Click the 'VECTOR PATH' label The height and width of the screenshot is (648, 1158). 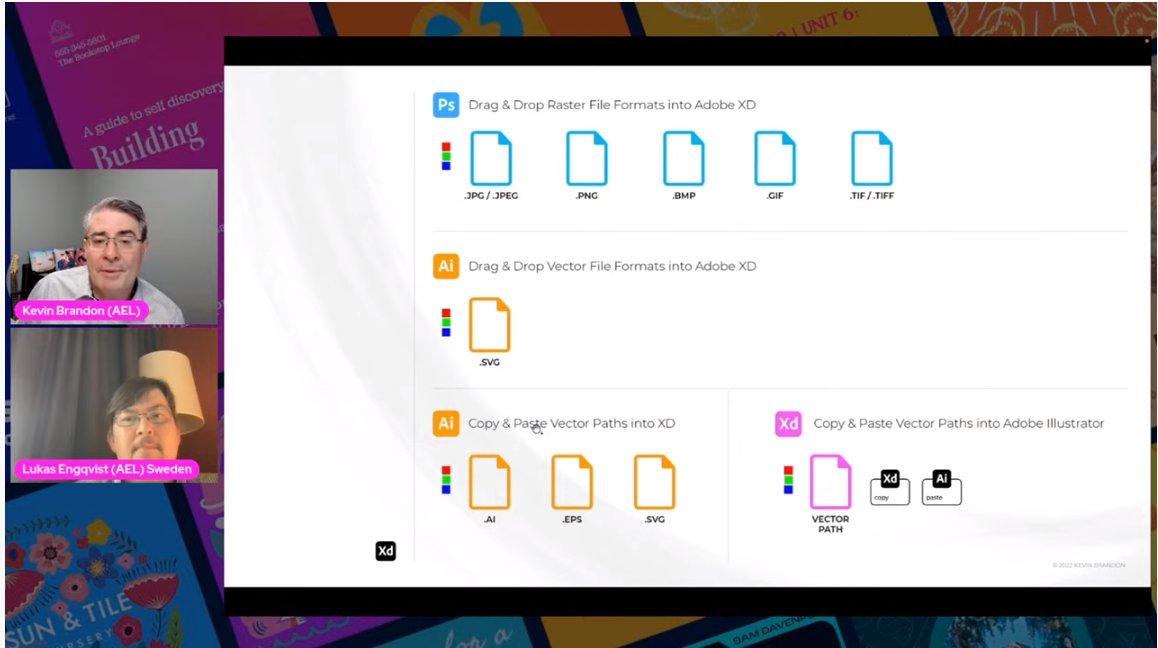(831, 524)
